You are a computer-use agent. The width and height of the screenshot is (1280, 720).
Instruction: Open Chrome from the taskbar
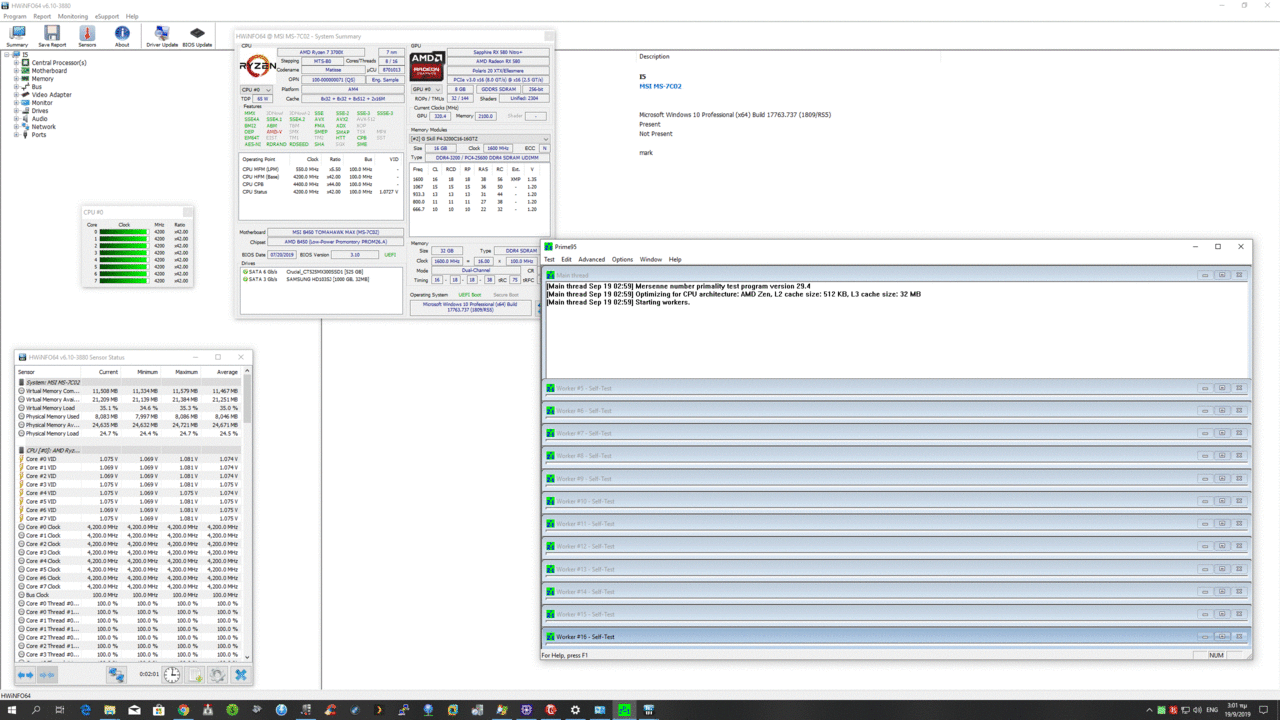coord(183,710)
